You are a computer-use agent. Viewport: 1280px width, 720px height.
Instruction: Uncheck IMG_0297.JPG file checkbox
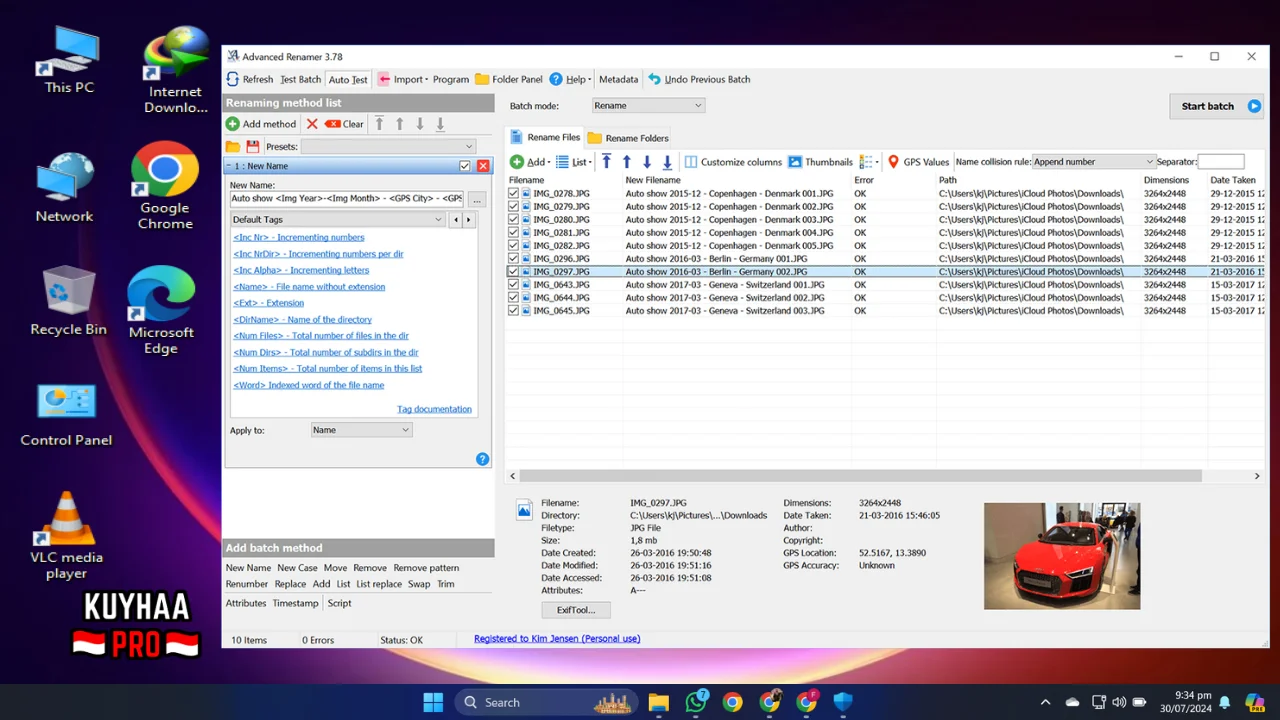pyautogui.click(x=513, y=272)
